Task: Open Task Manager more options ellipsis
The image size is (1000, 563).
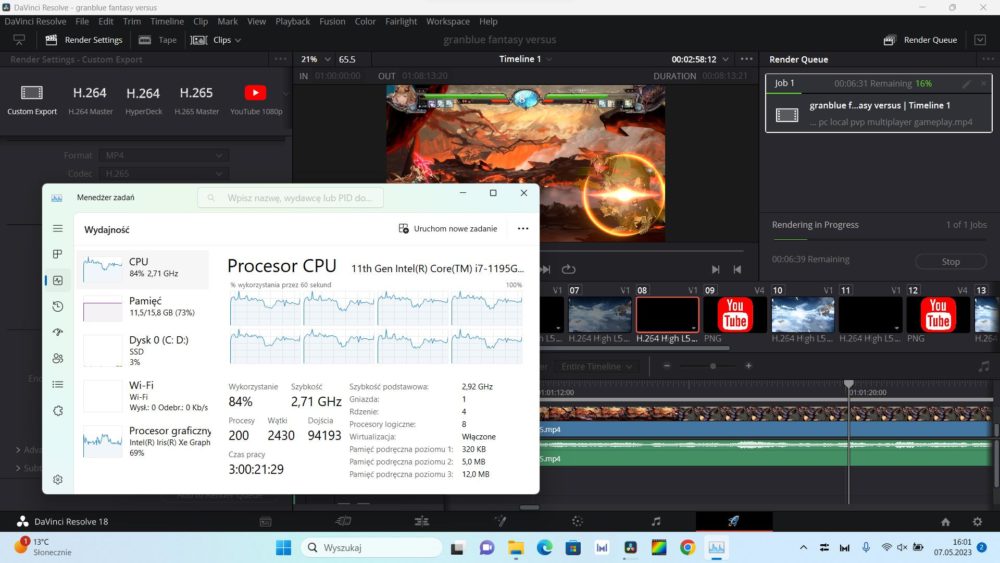Action: (523, 228)
